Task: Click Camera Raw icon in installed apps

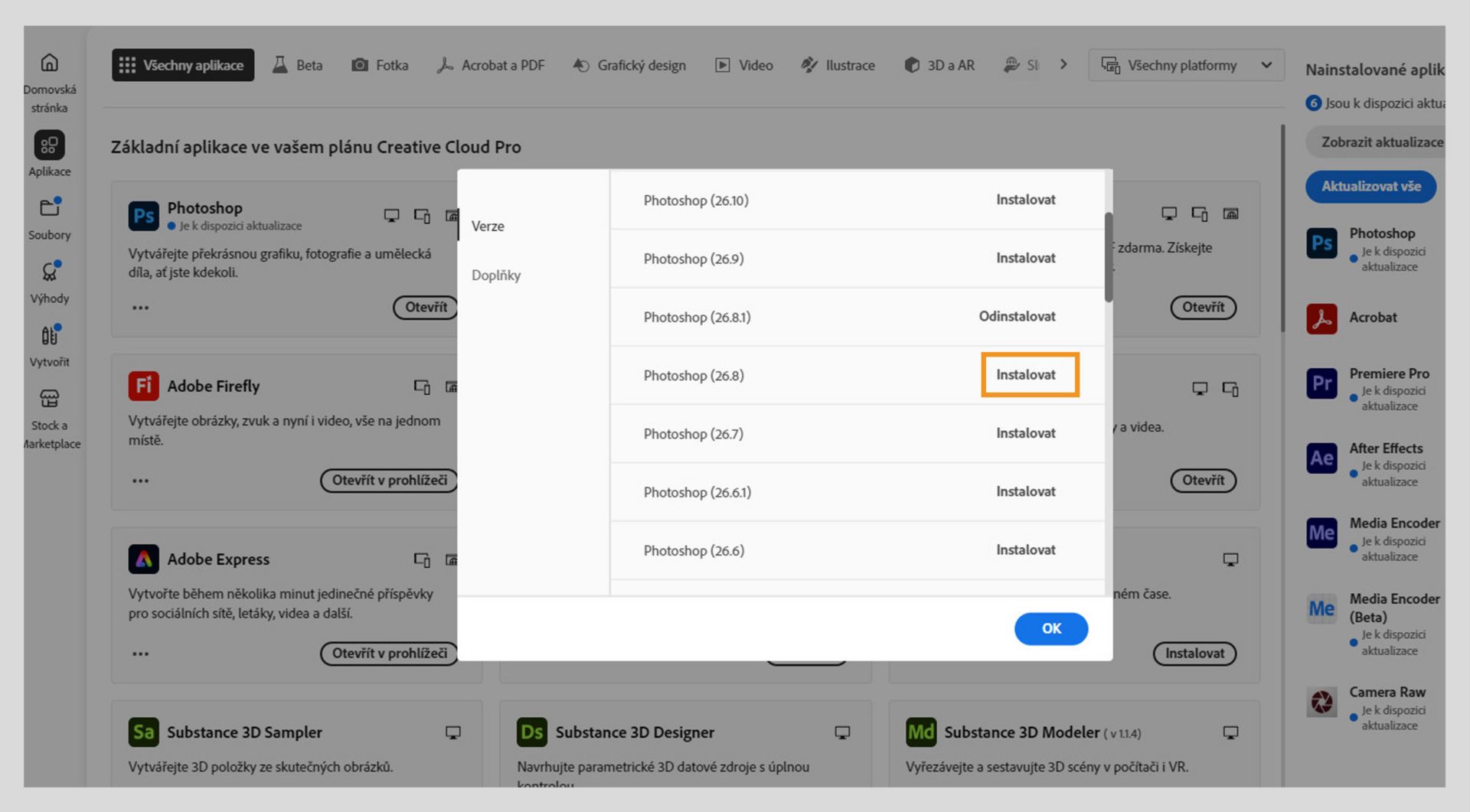Action: (1322, 701)
